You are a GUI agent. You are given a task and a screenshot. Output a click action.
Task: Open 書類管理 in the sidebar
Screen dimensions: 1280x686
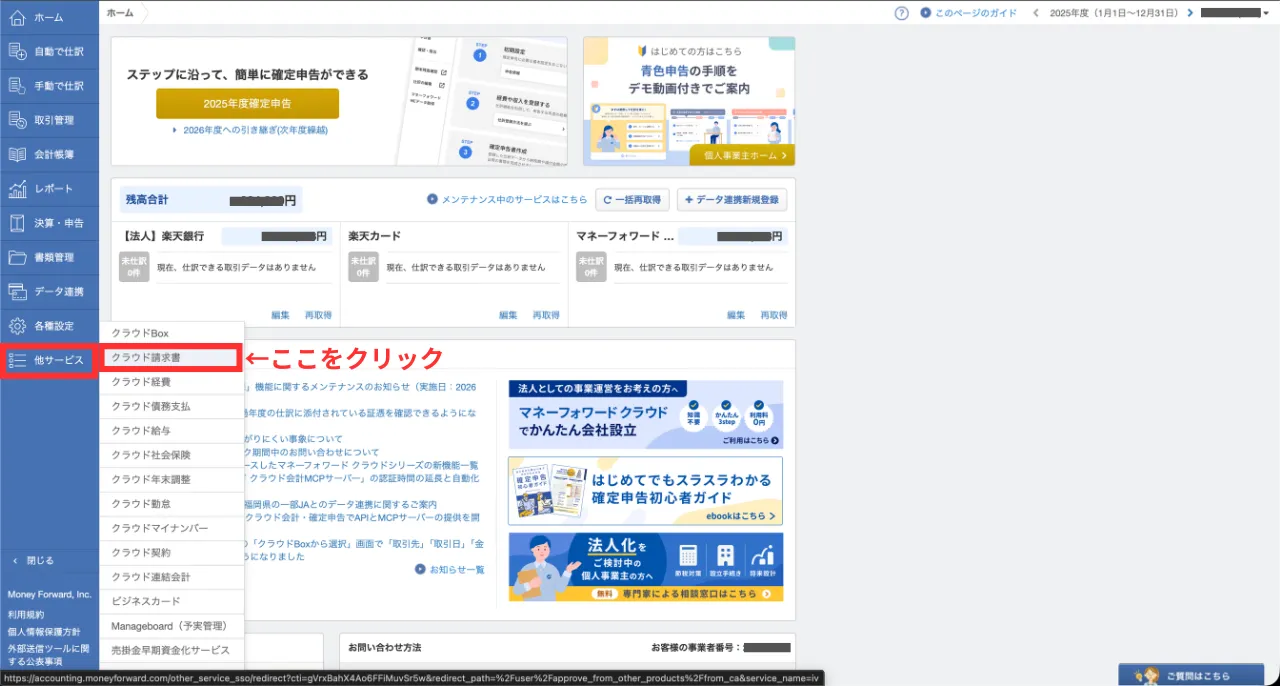coord(49,257)
